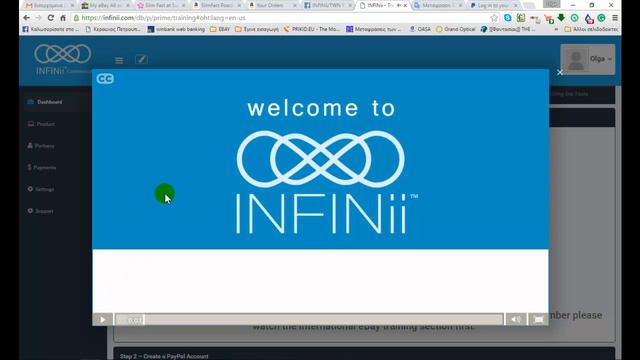Open the other bookmarks folder
This screenshot has height=360, width=640.
pos(591,29)
